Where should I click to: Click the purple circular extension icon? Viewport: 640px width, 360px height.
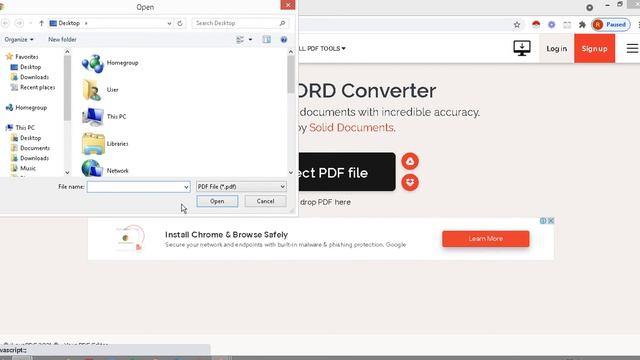(551, 25)
